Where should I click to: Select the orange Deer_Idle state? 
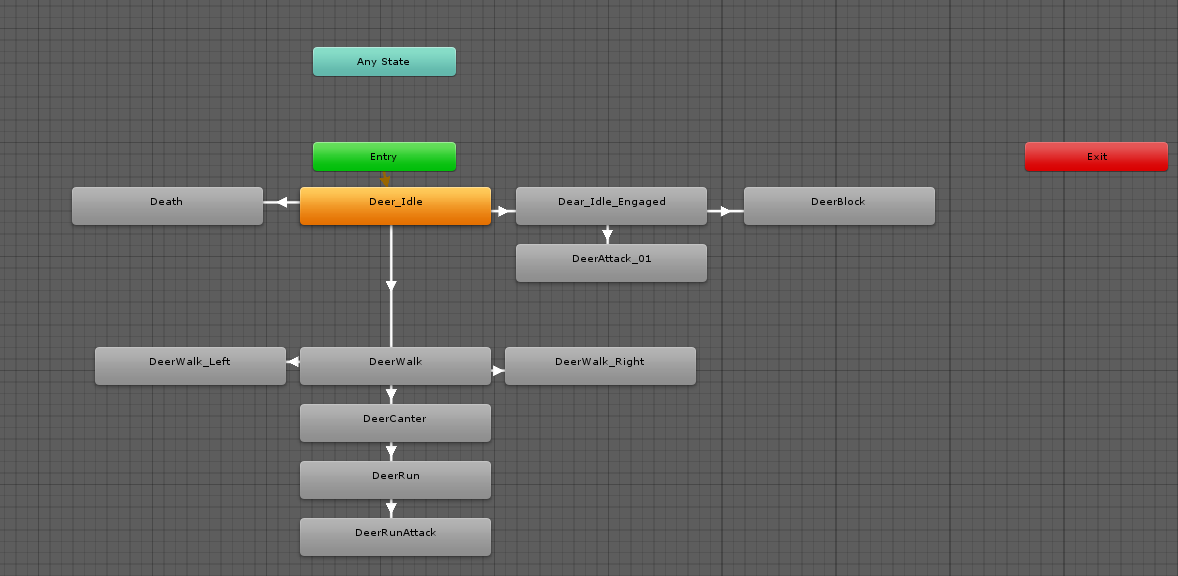click(x=395, y=206)
